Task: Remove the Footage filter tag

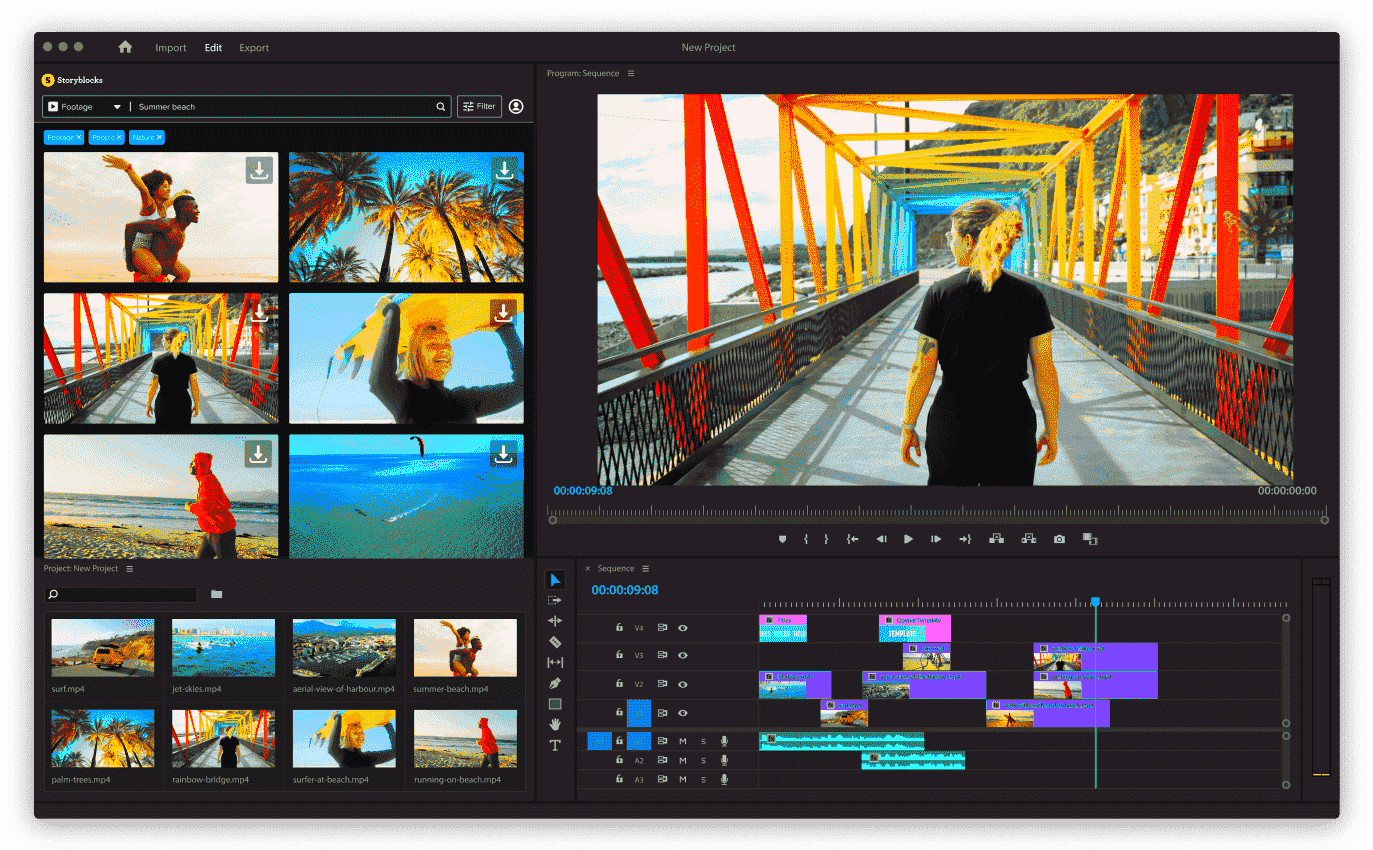Action: point(79,137)
